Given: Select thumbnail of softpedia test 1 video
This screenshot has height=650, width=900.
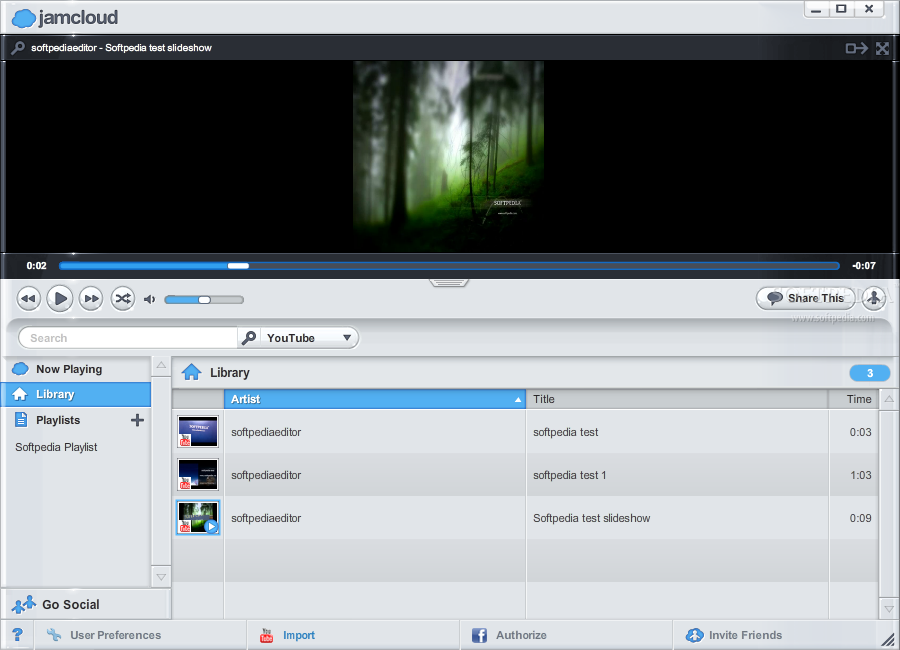Looking at the screenshot, I should 198,474.
